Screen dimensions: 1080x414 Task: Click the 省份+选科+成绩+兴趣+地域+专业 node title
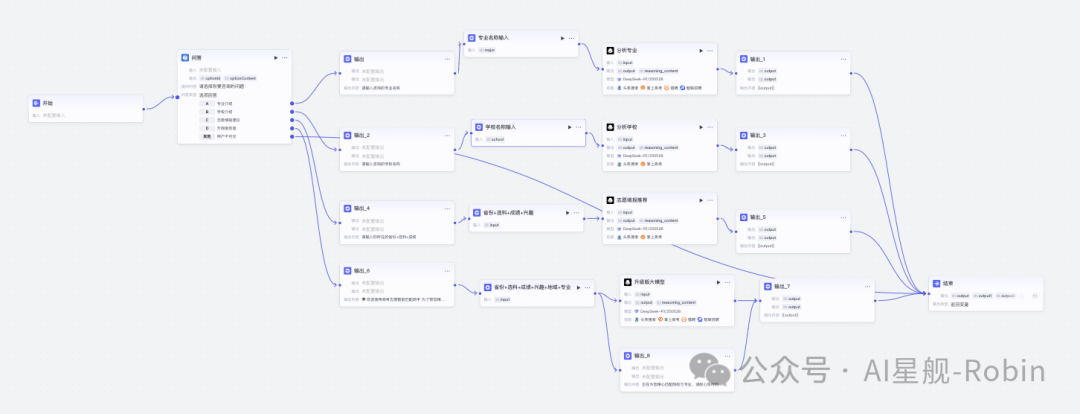click(527, 287)
